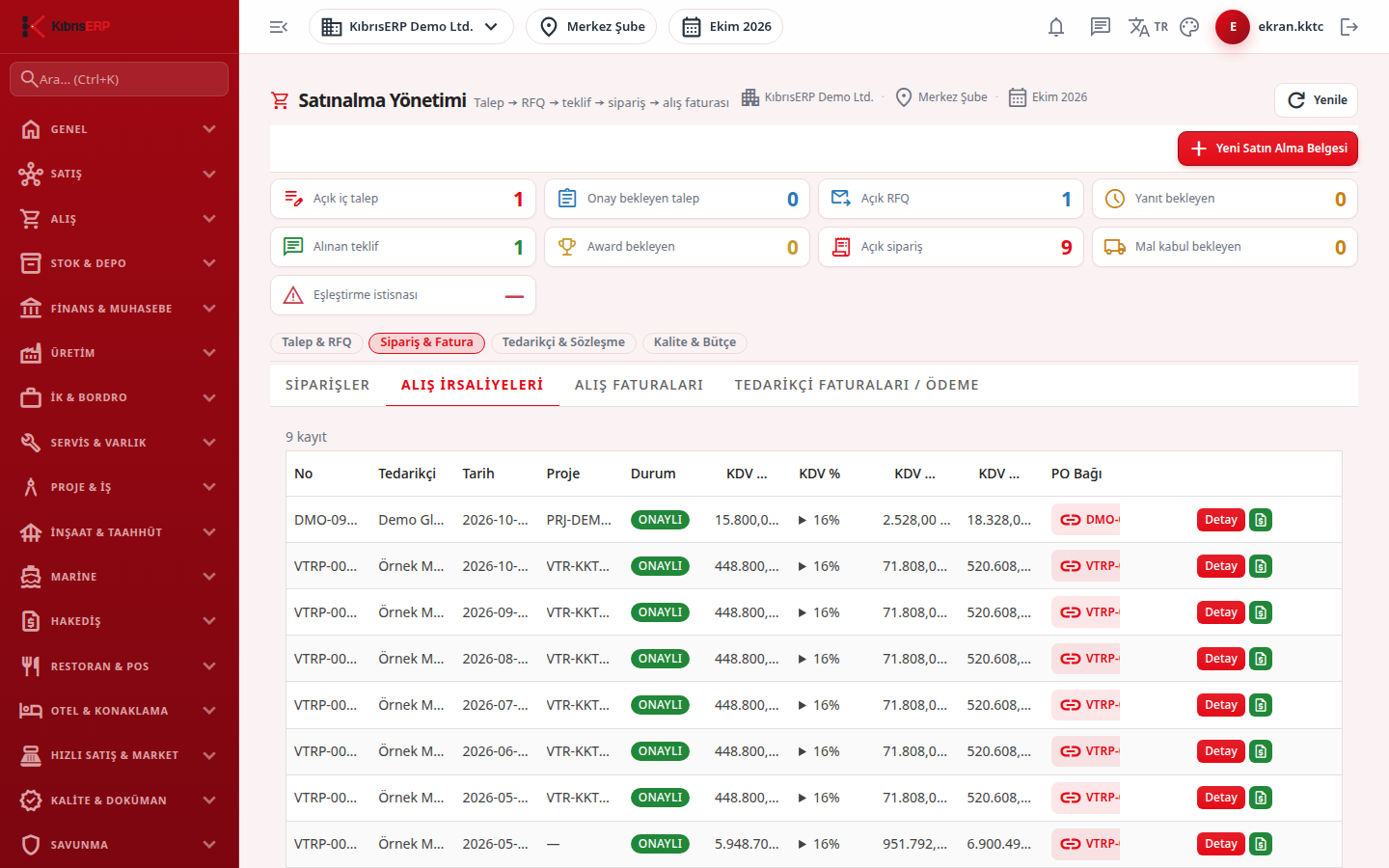The width and height of the screenshot is (1389, 868).
Task: Select the Talep & RFQ filter chip
Action: [316, 342]
